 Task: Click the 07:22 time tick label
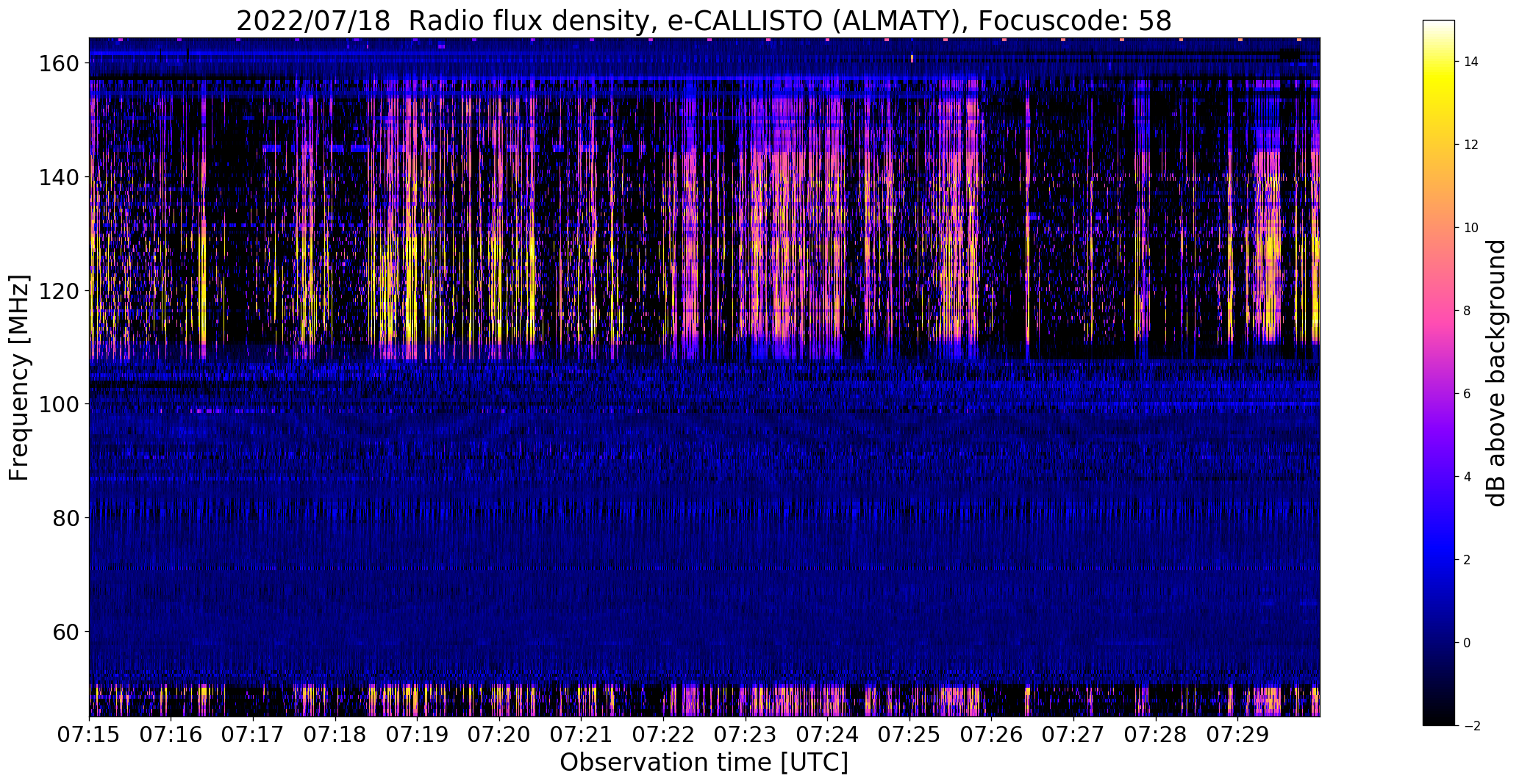663,735
